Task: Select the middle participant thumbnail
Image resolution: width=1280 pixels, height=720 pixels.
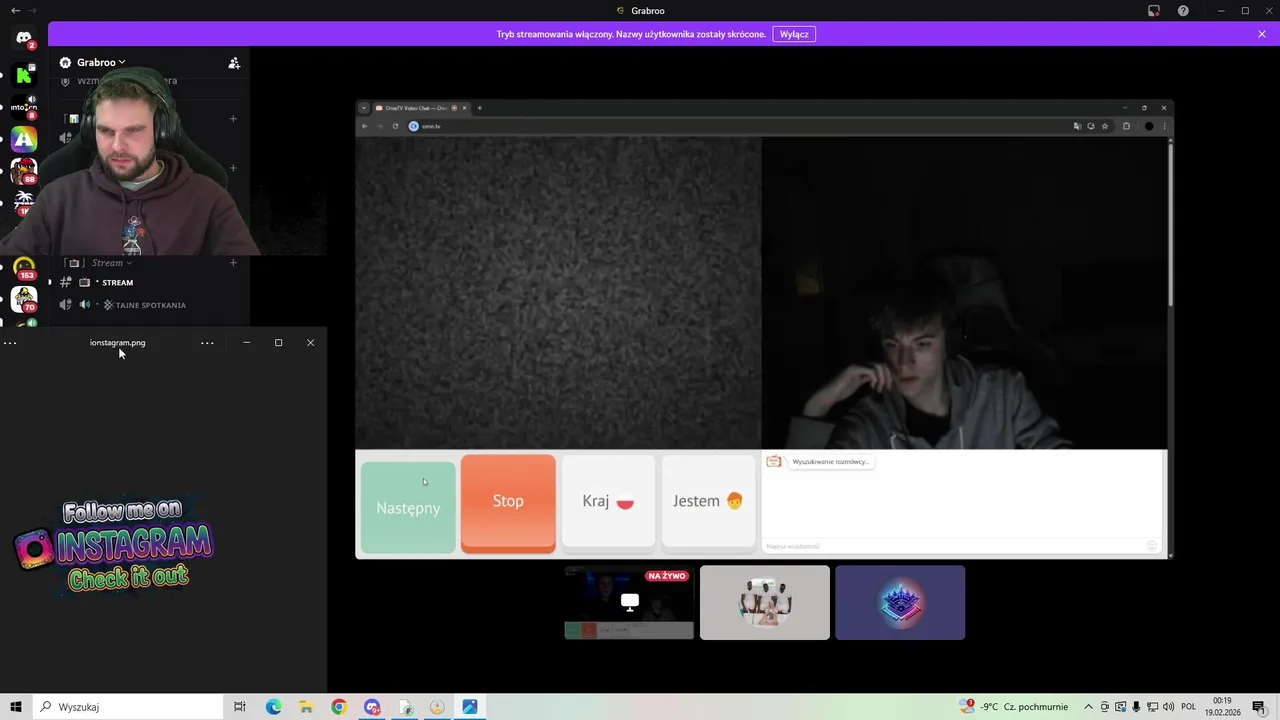Action: [765, 602]
